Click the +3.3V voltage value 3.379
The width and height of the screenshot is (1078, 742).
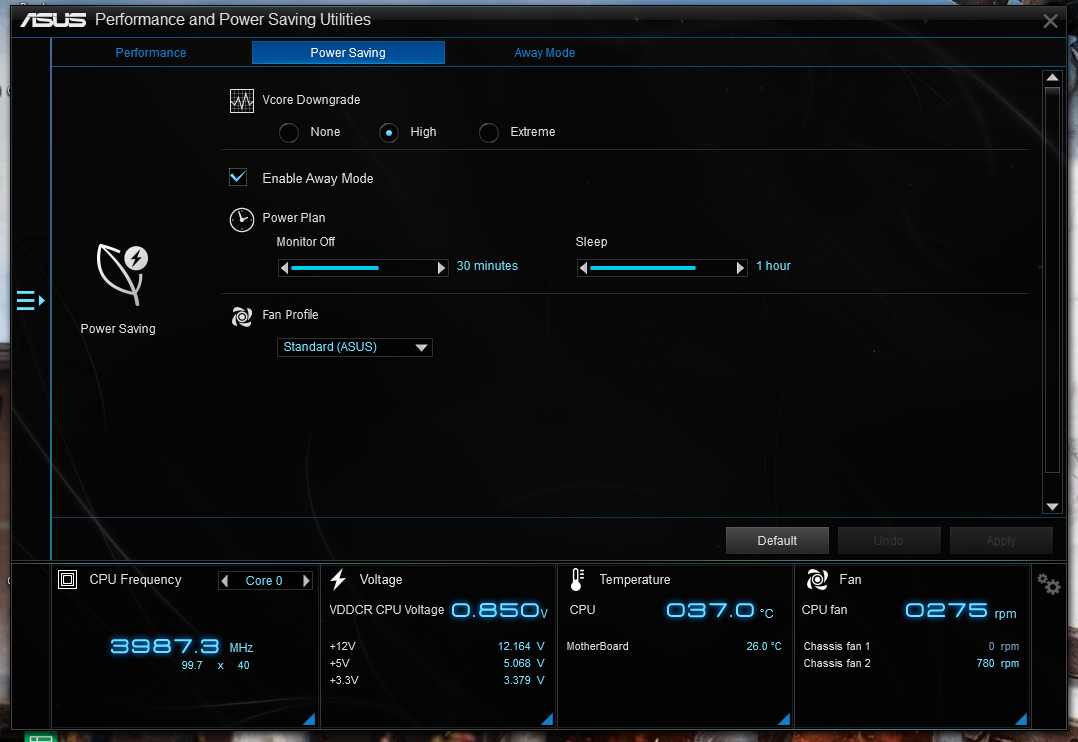pyautogui.click(x=524, y=681)
